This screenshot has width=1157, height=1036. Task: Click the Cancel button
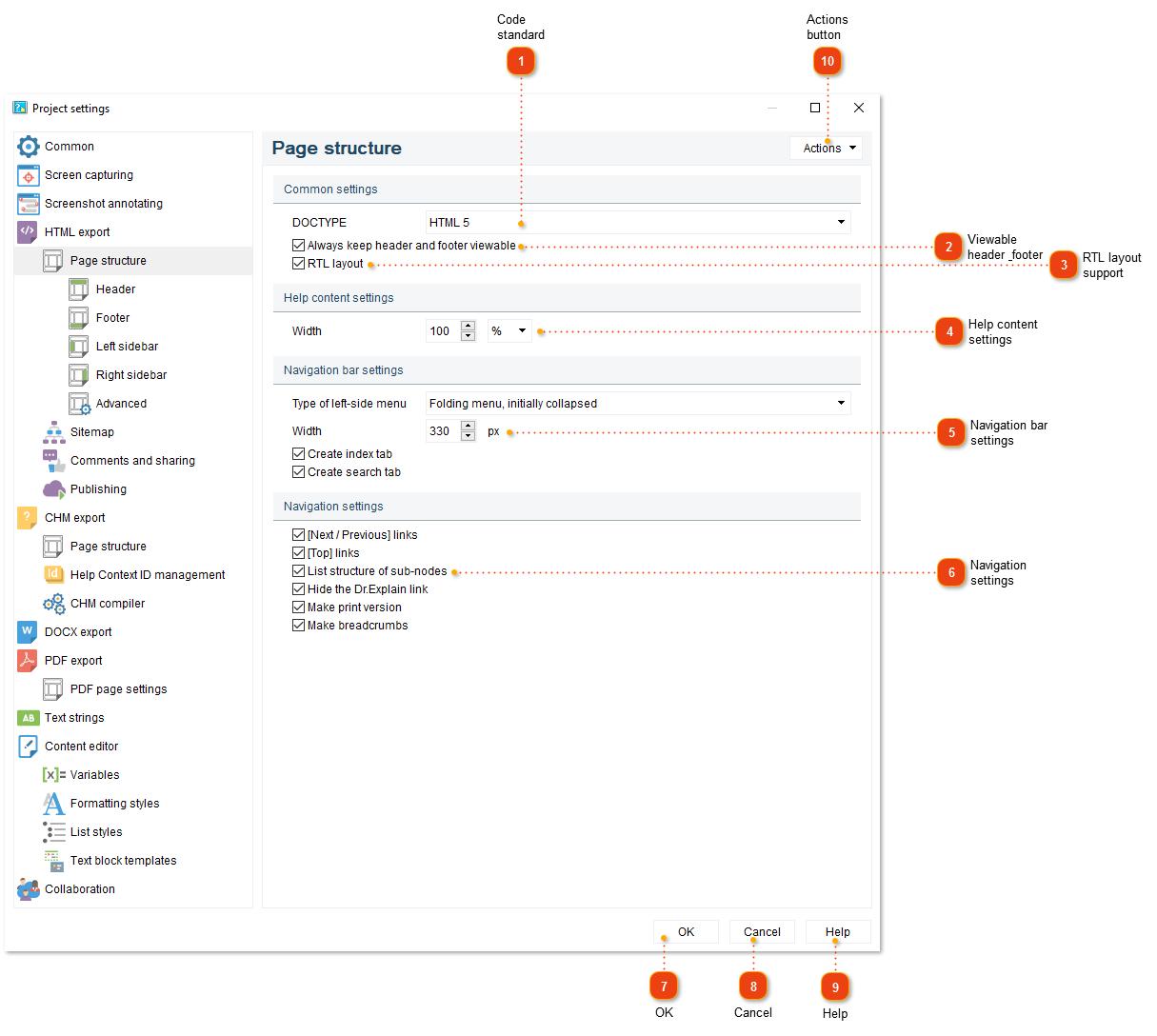(x=762, y=932)
